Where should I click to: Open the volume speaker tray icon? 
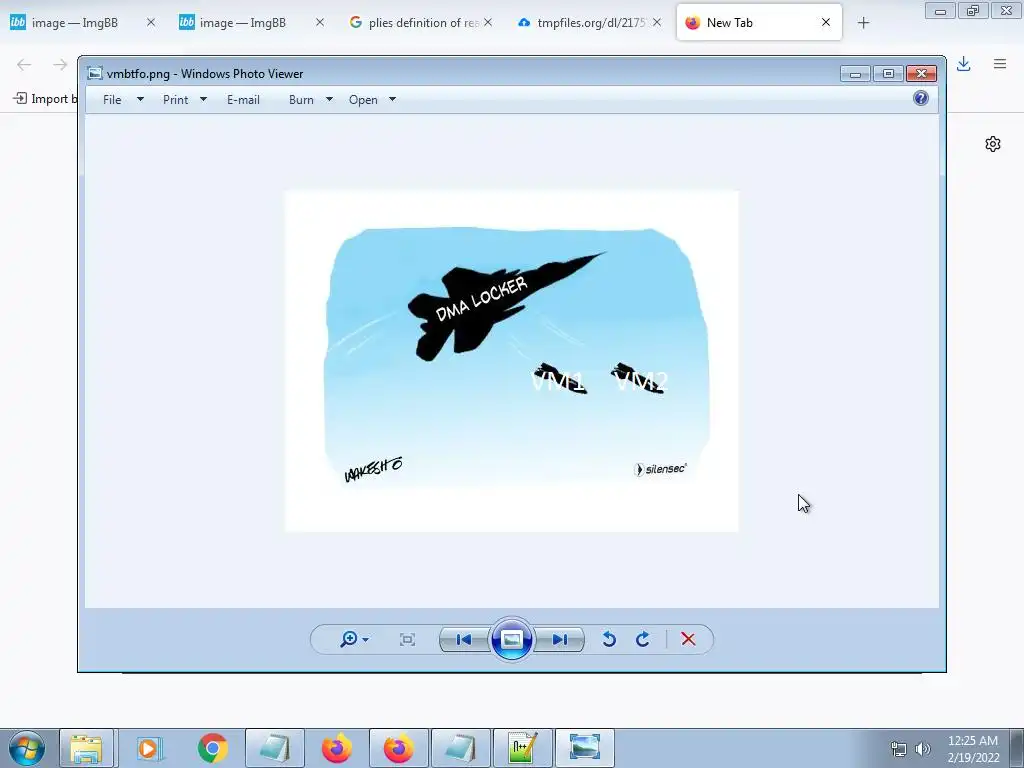(x=923, y=749)
